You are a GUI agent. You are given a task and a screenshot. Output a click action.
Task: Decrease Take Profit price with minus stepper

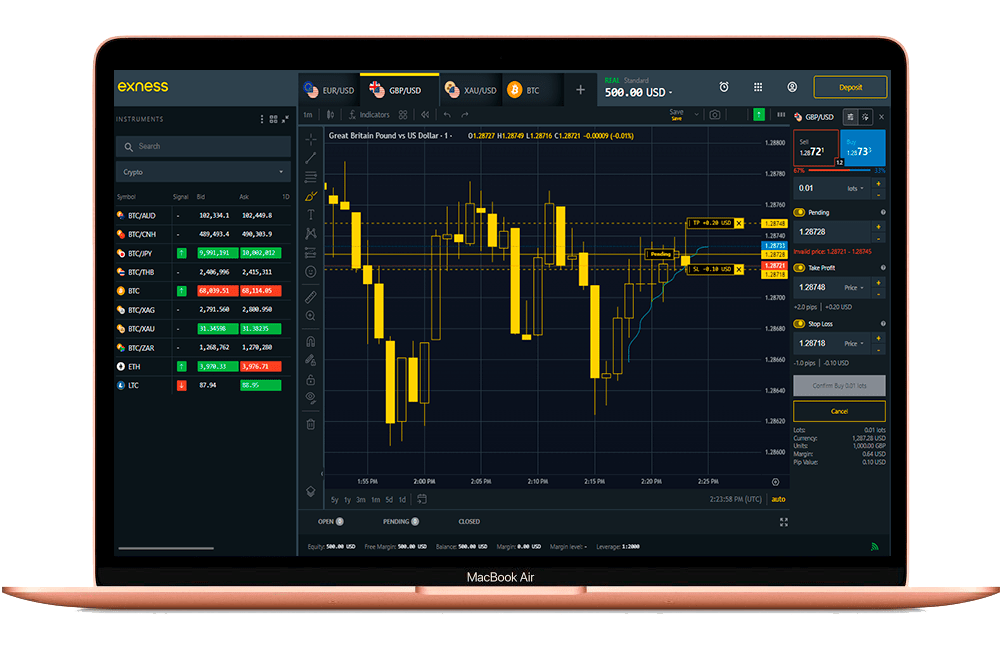878,294
